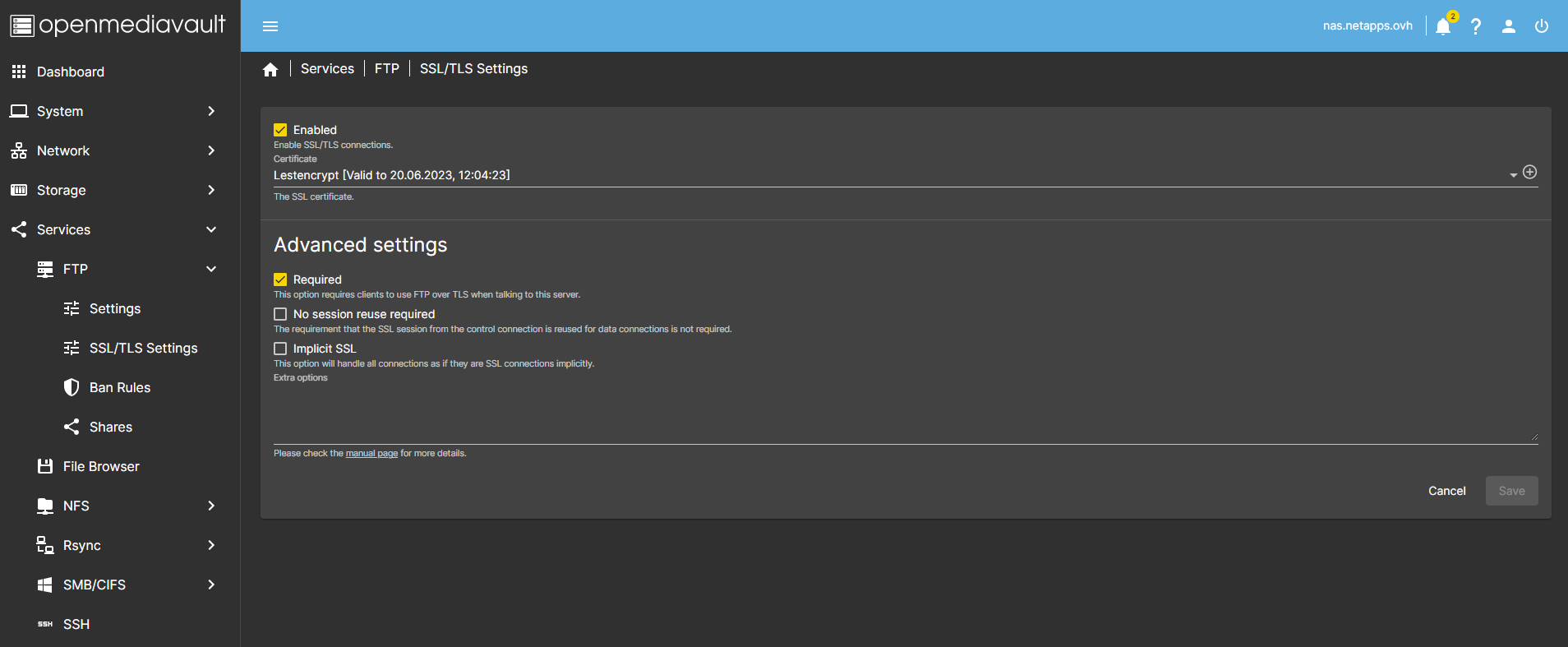Click the hamburger menu icon in header
Screen dimensions: 1568x647
tap(270, 26)
